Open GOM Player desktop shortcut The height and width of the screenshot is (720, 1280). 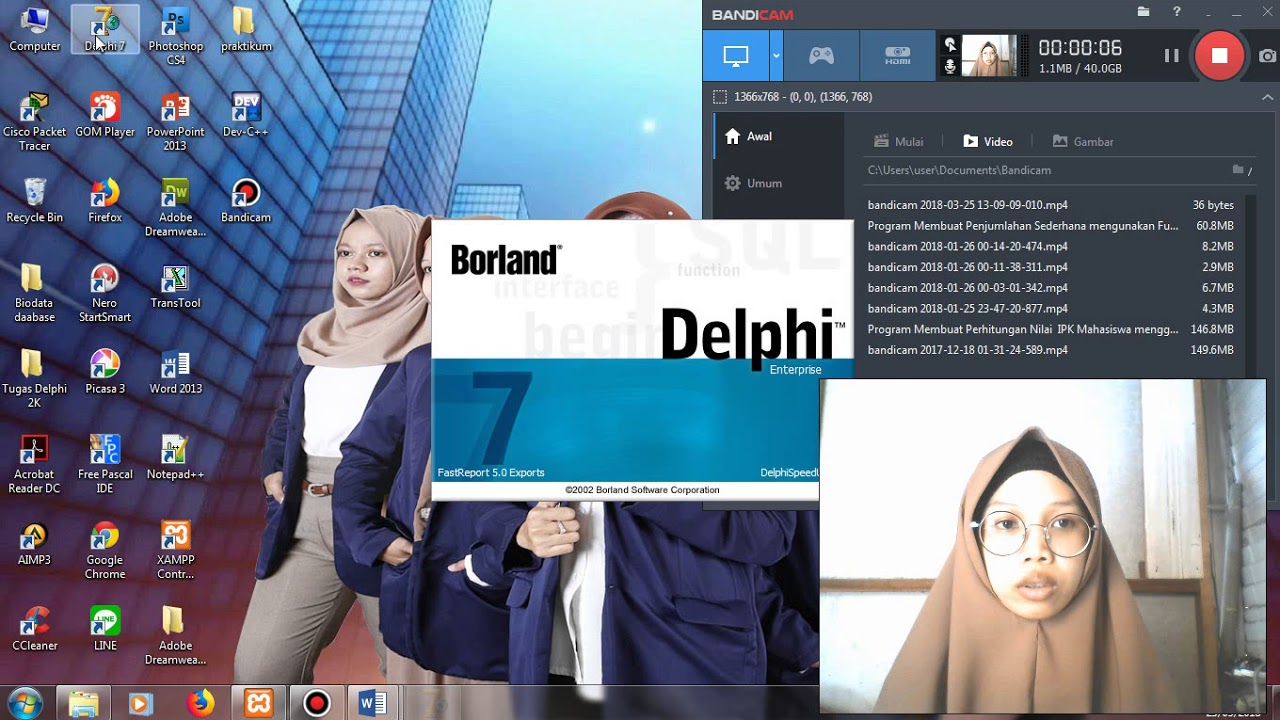[x=105, y=115]
